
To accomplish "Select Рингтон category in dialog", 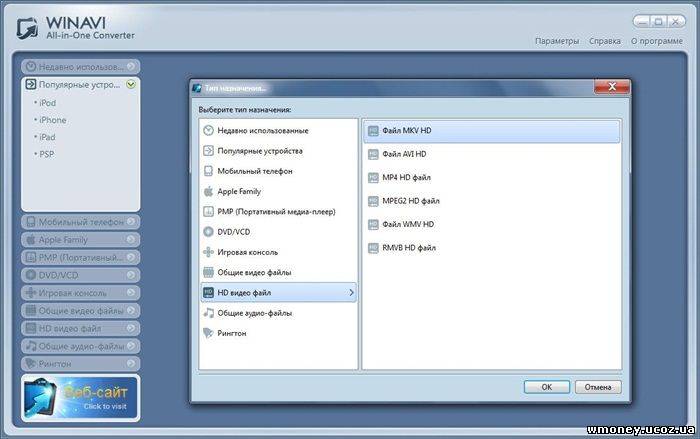I will 279,333.
